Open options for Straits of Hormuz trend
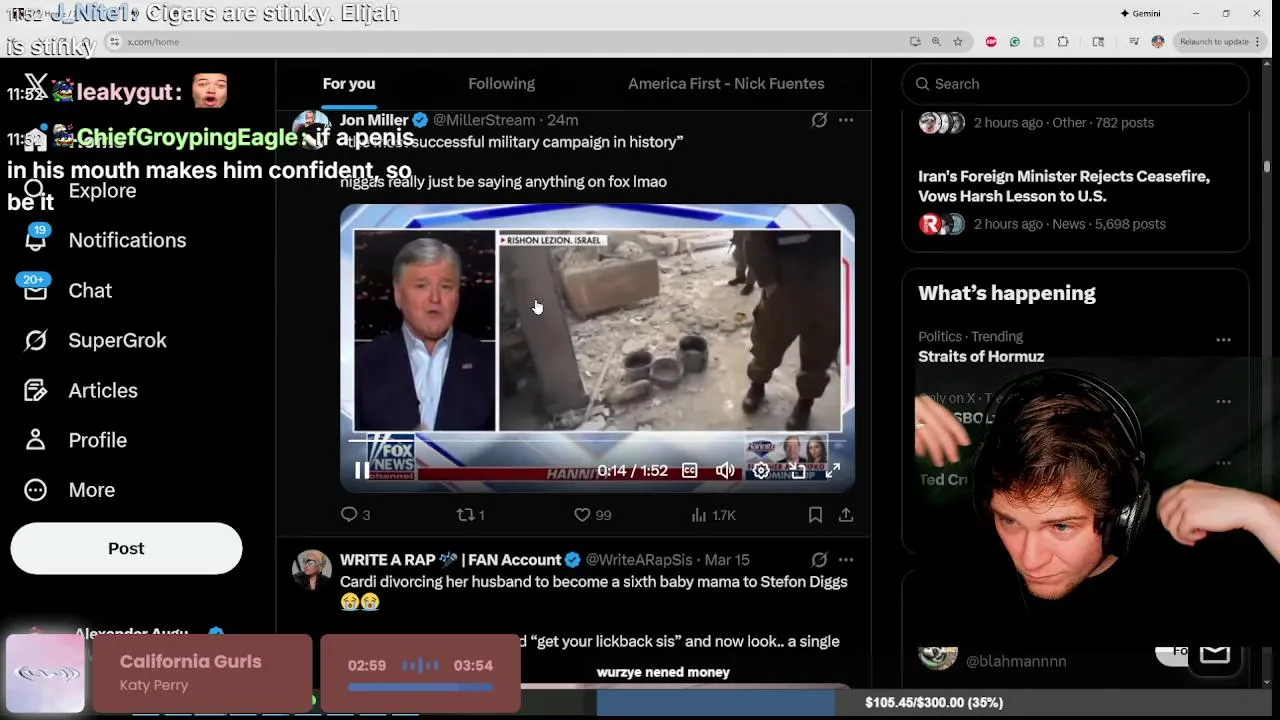 pos(1223,340)
